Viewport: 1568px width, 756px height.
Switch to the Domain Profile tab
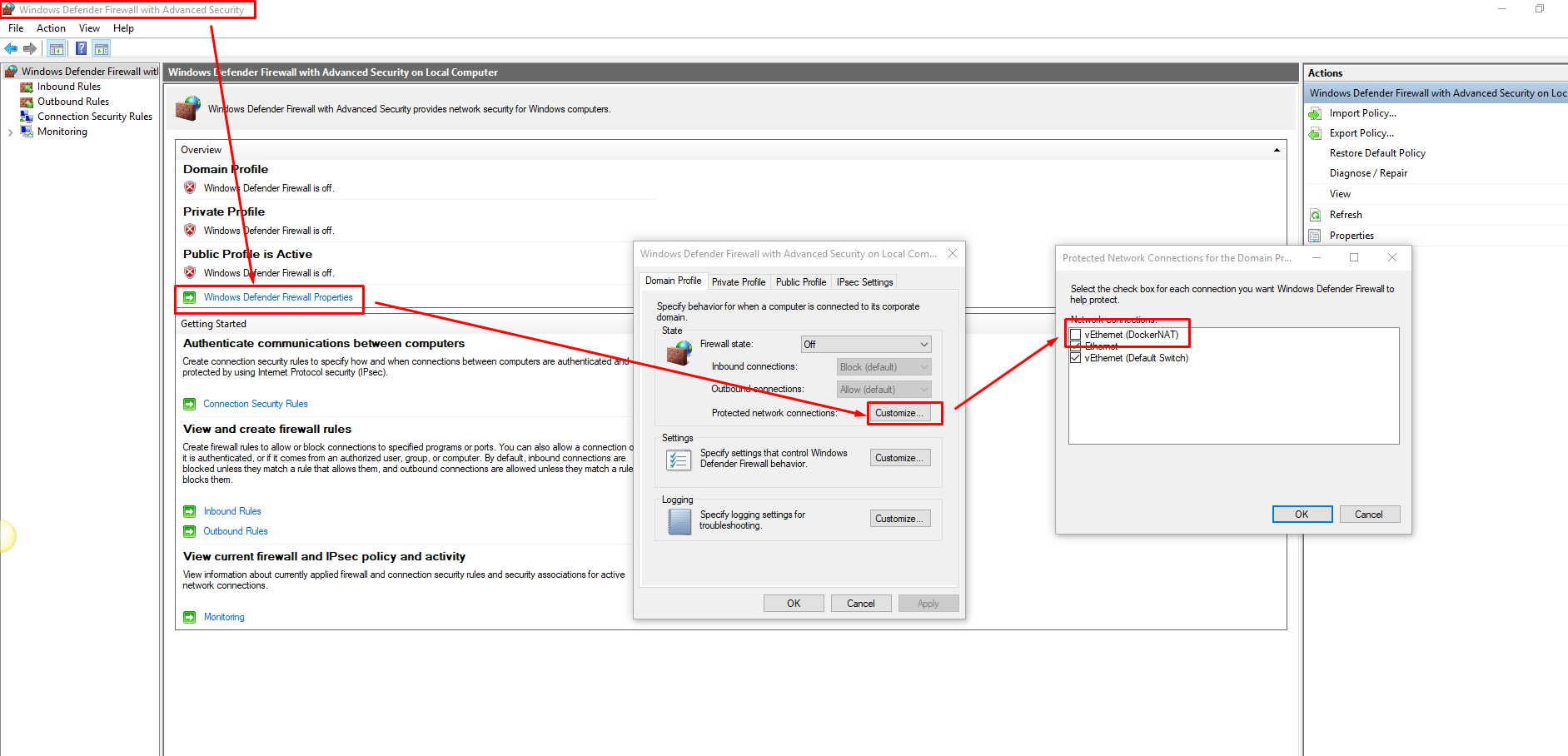pos(673,281)
